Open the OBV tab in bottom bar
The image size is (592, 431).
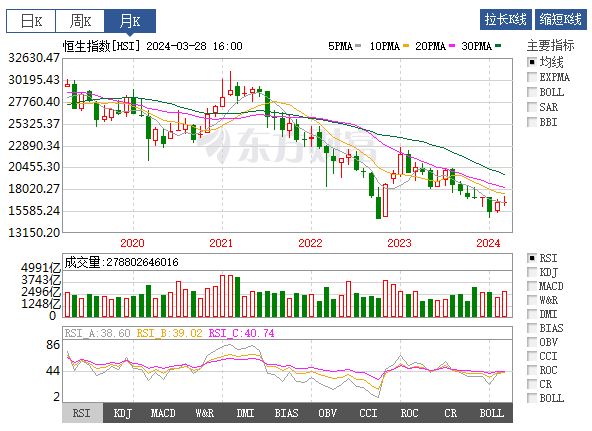[327, 413]
